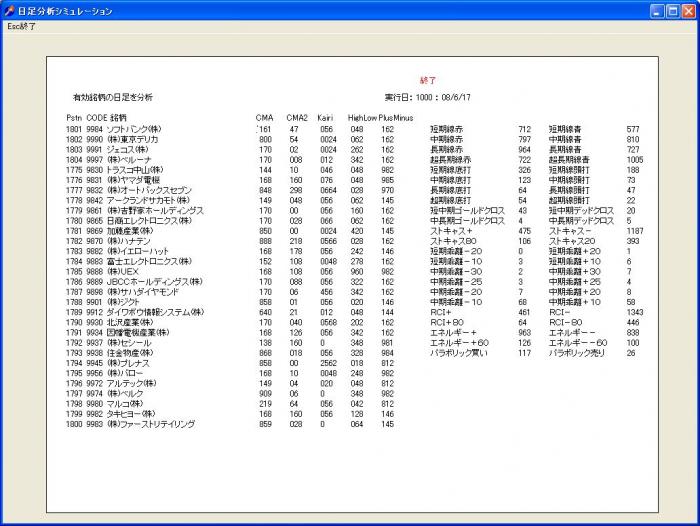Click the 超長期線赤 statistic label
This screenshot has width=700, height=526.
coord(450,160)
